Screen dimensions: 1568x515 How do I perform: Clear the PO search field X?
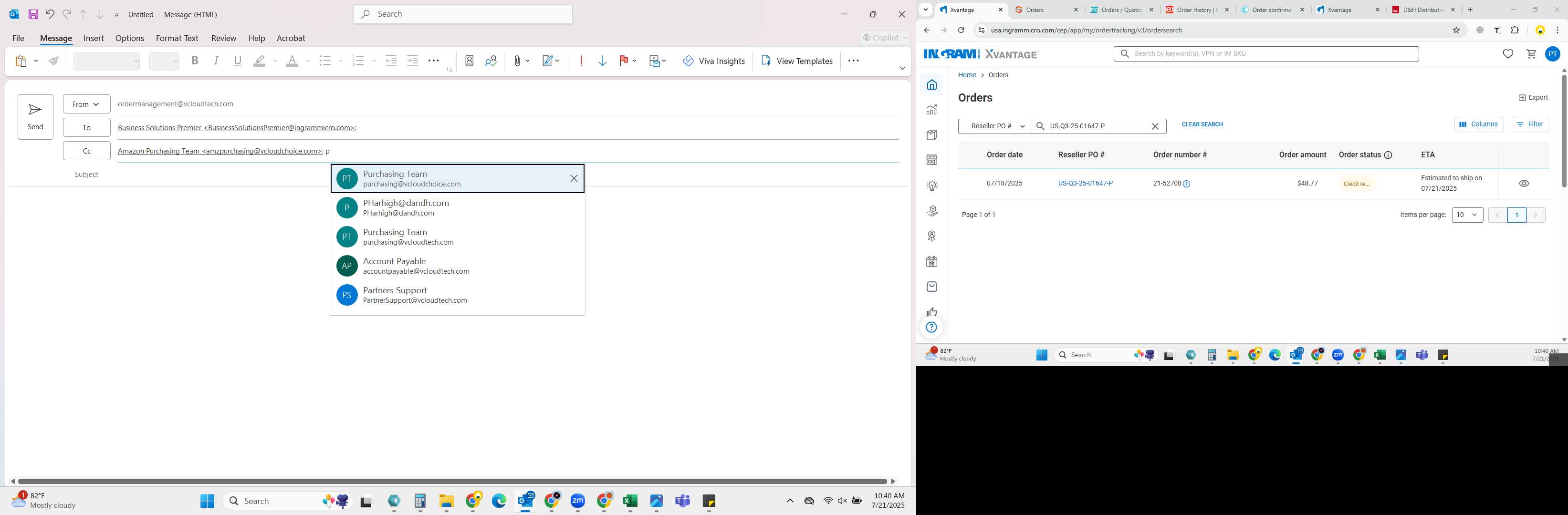(1155, 126)
